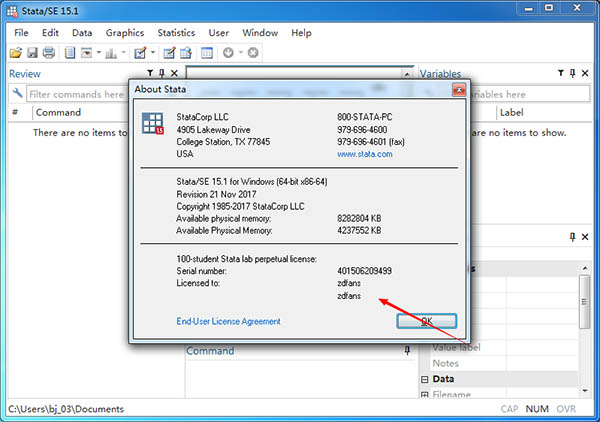Click the Value label row in Properties
The height and width of the screenshot is (422, 600).
pos(503,347)
